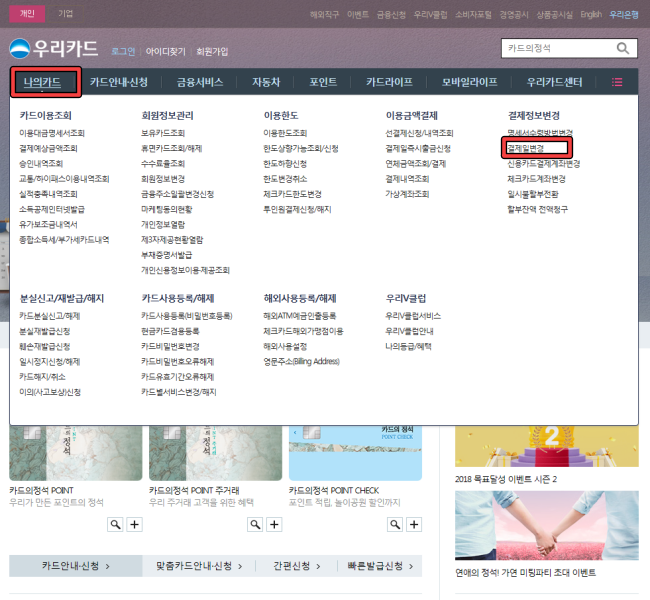The image size is (650, 600).
Task: Click the 회원가입 link
Action: [x=212, y=51]
